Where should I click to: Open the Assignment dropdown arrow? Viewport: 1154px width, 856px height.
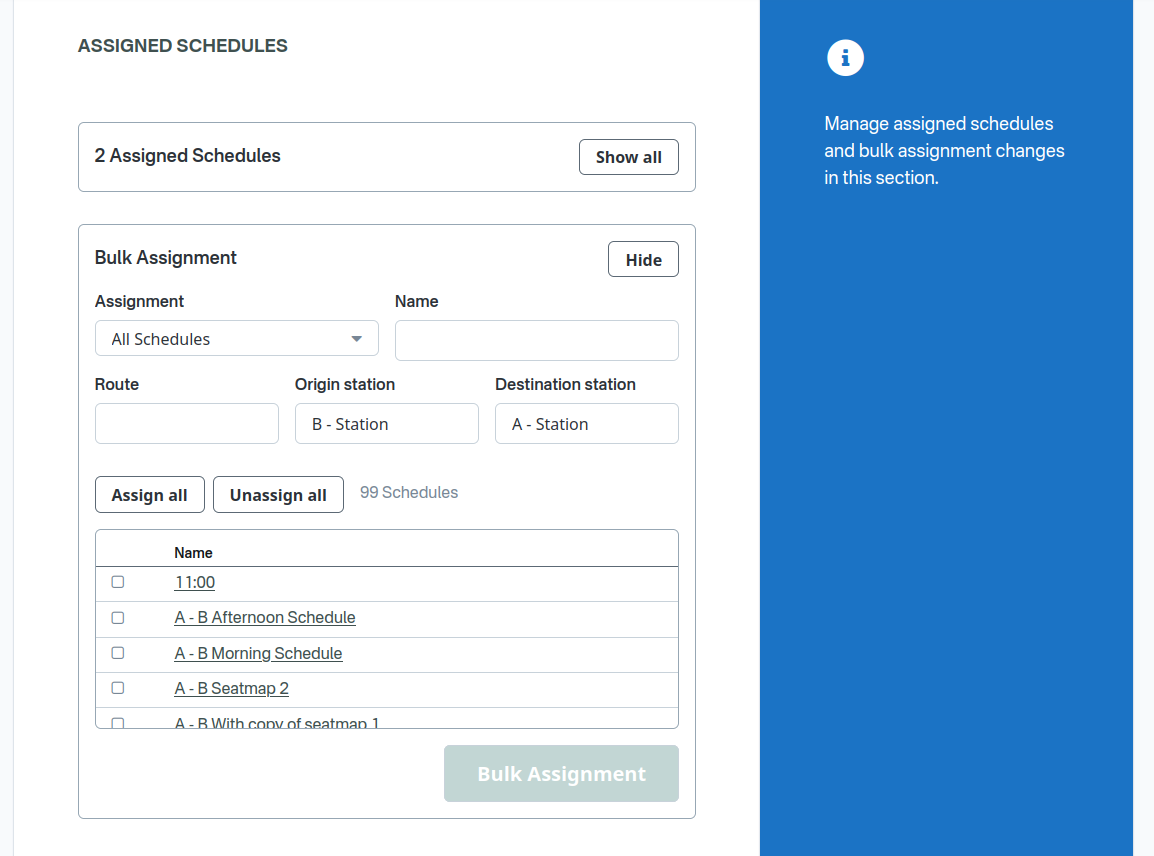pyautogui.click(x=356, y=338)
